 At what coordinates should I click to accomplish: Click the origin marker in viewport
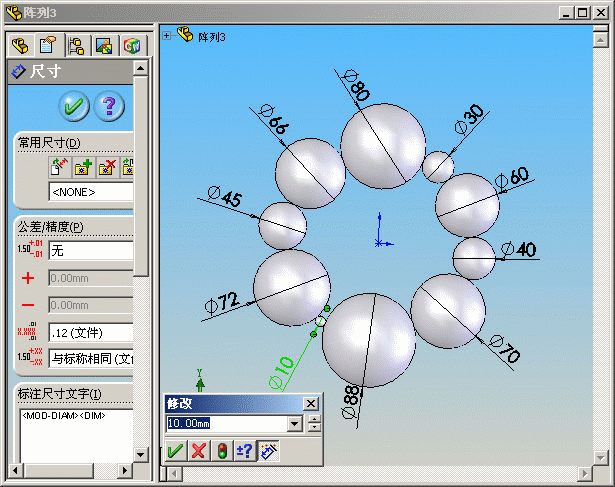tap(379, 243)
